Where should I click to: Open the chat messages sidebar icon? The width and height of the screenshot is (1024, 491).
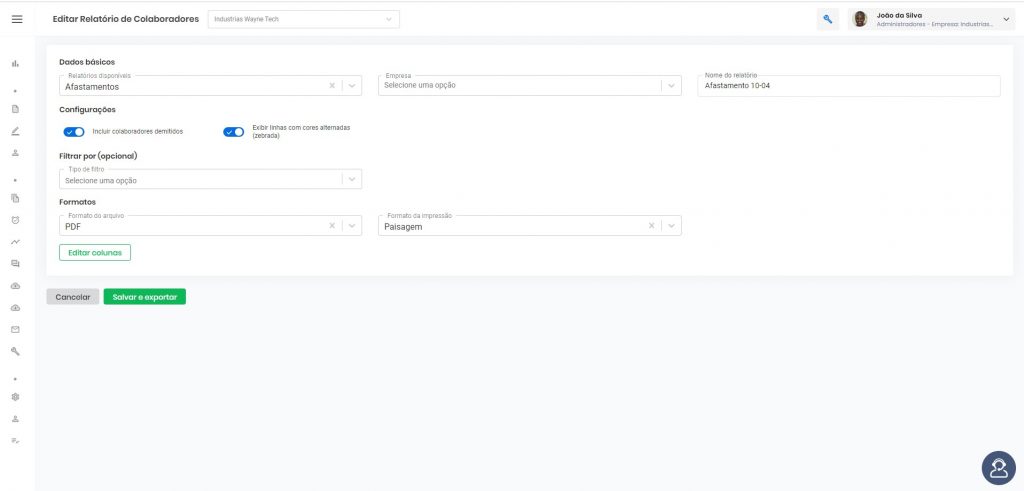click(x=15, y=263)
